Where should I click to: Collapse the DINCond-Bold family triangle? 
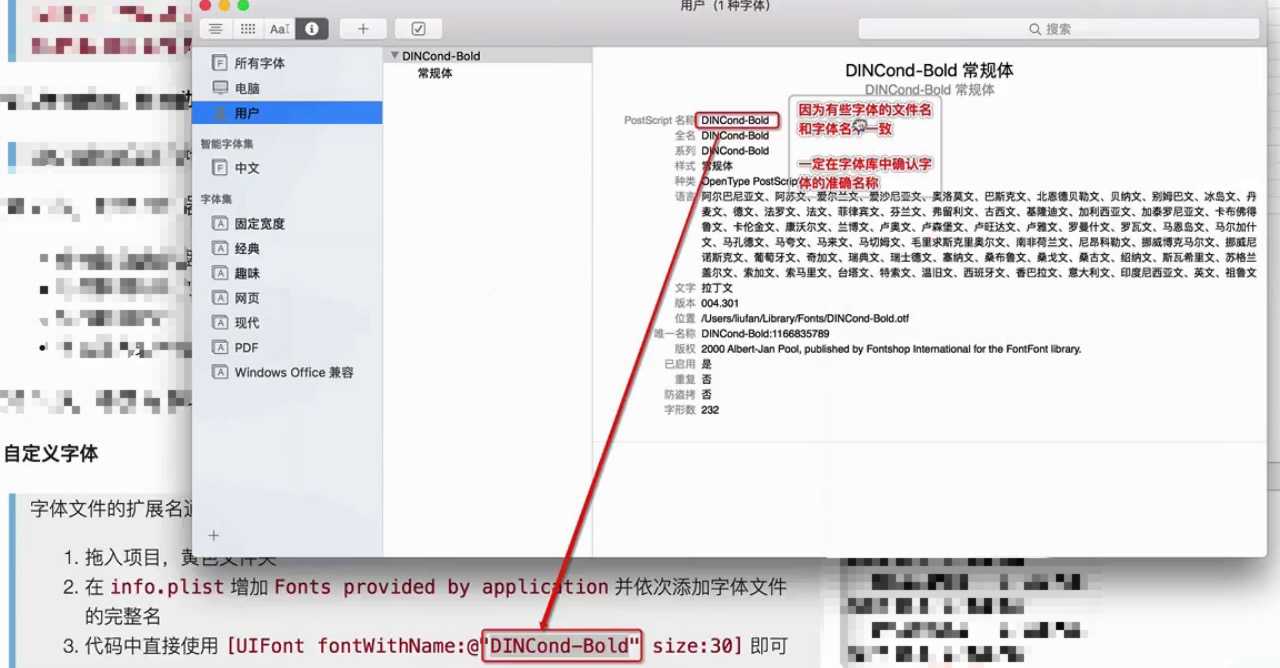(395, 56)
